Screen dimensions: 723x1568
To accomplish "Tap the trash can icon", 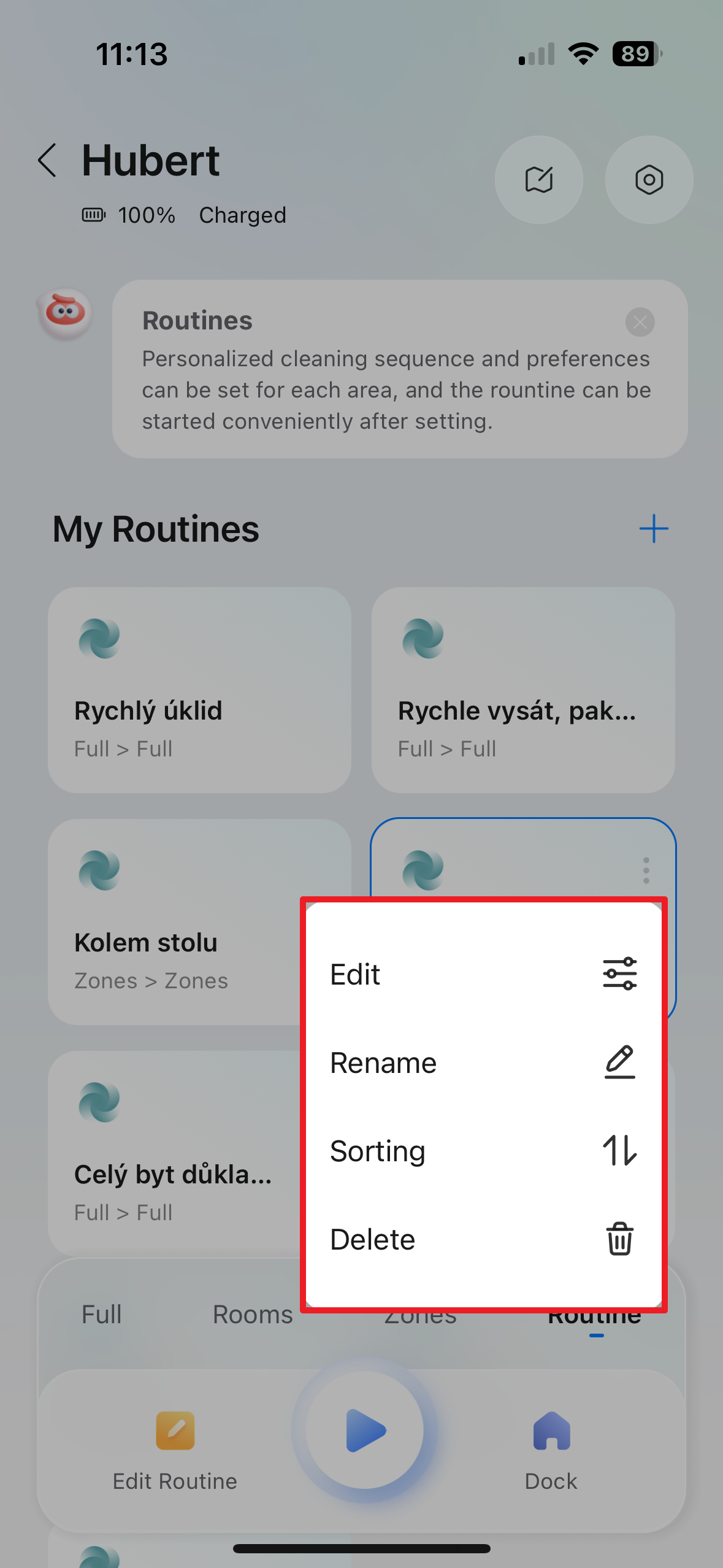I will point(620,1239).
